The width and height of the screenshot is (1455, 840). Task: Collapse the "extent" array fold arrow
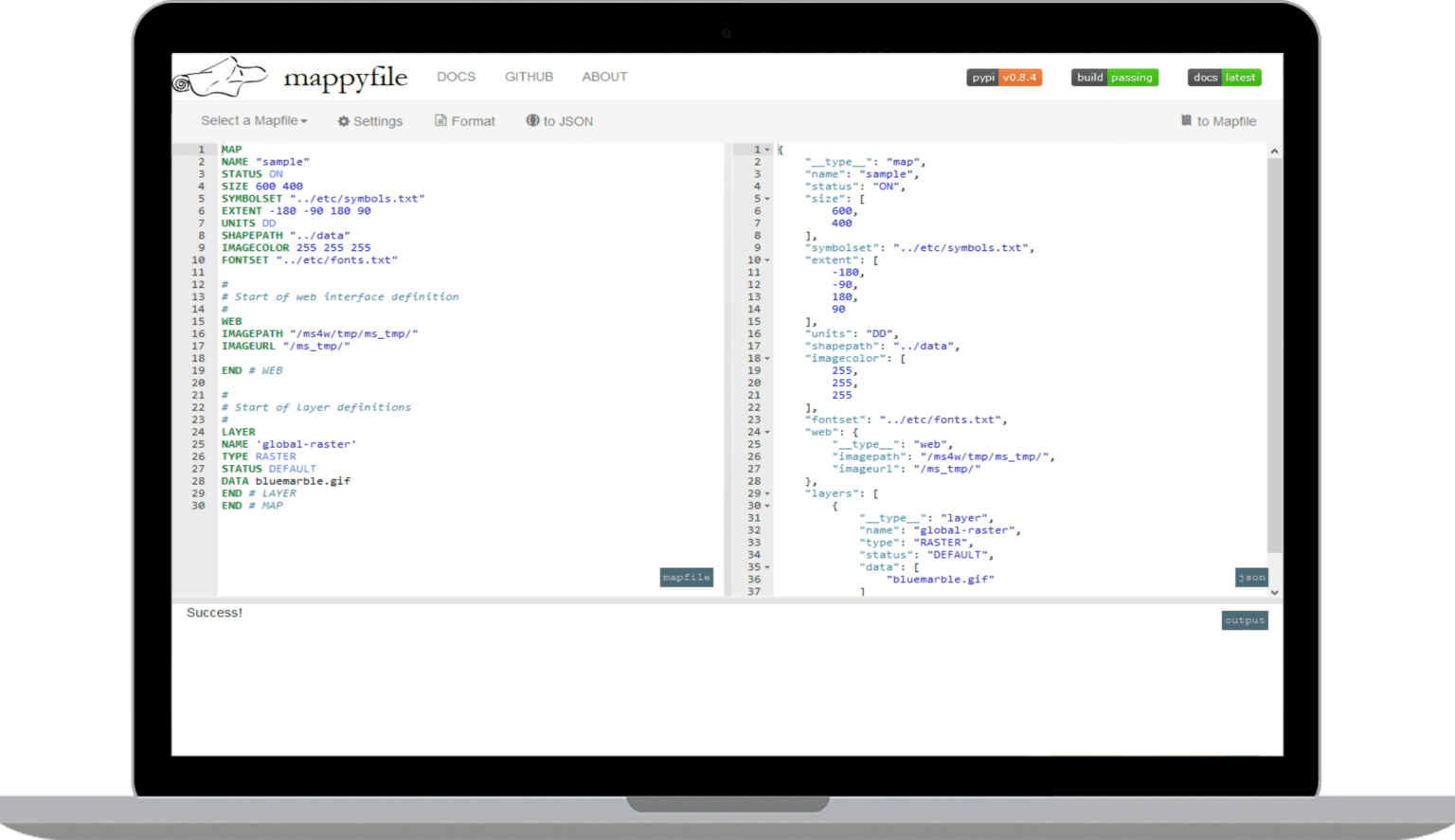tap(767, 260)
